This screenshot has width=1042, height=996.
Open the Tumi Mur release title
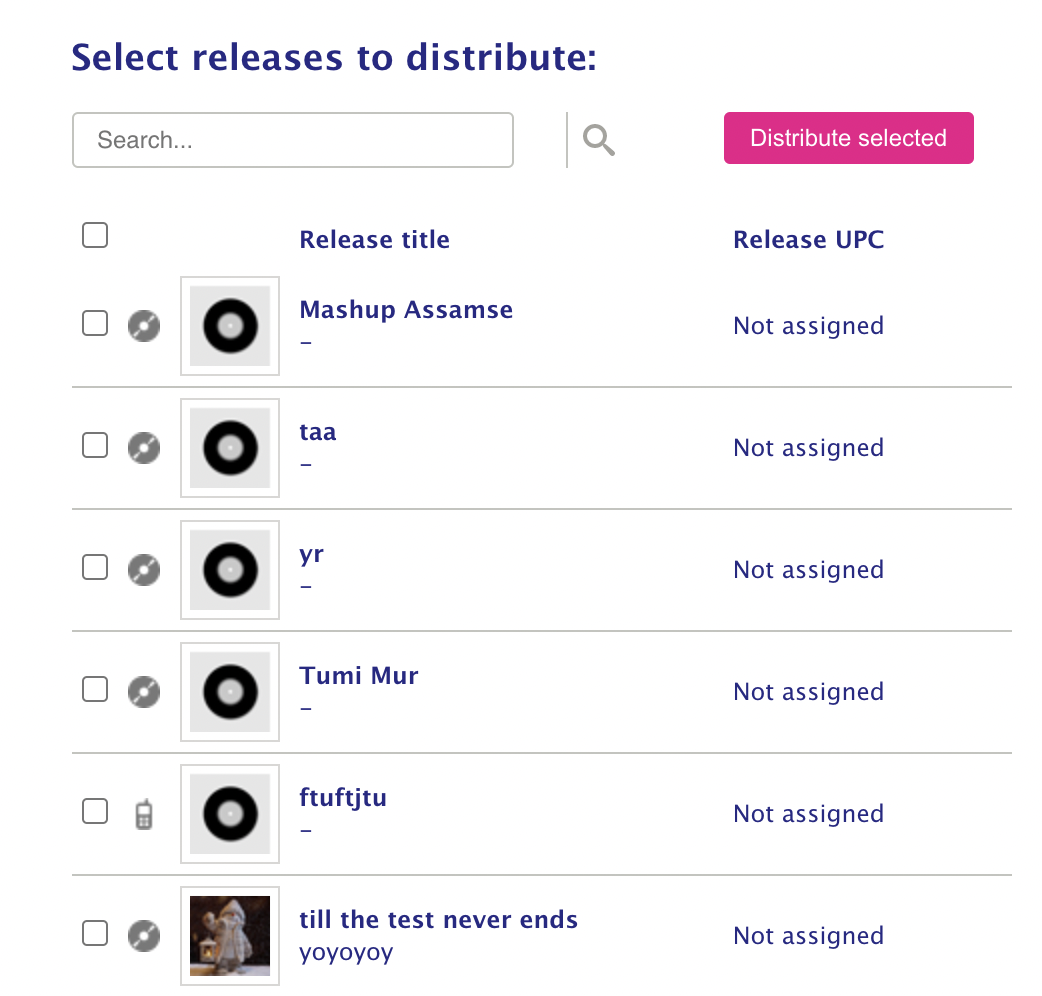point(359,676)
